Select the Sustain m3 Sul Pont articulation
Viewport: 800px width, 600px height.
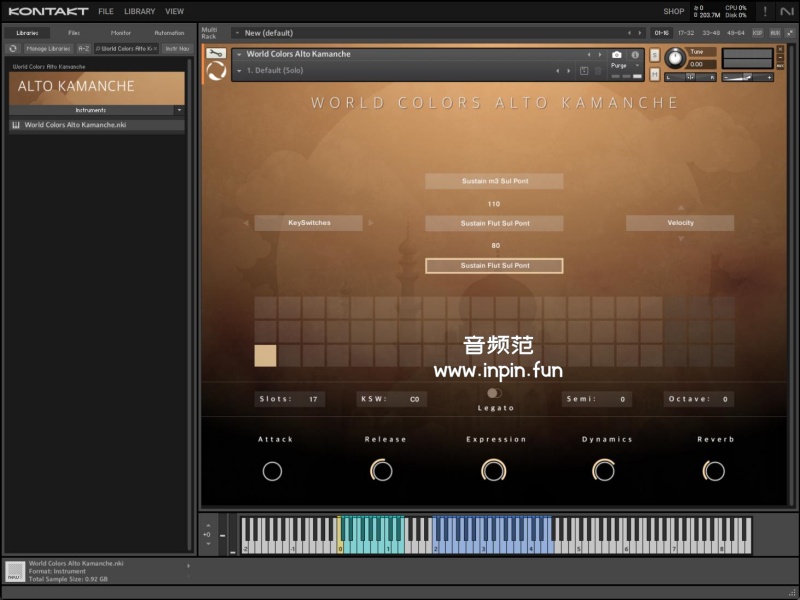click(494, 181)
